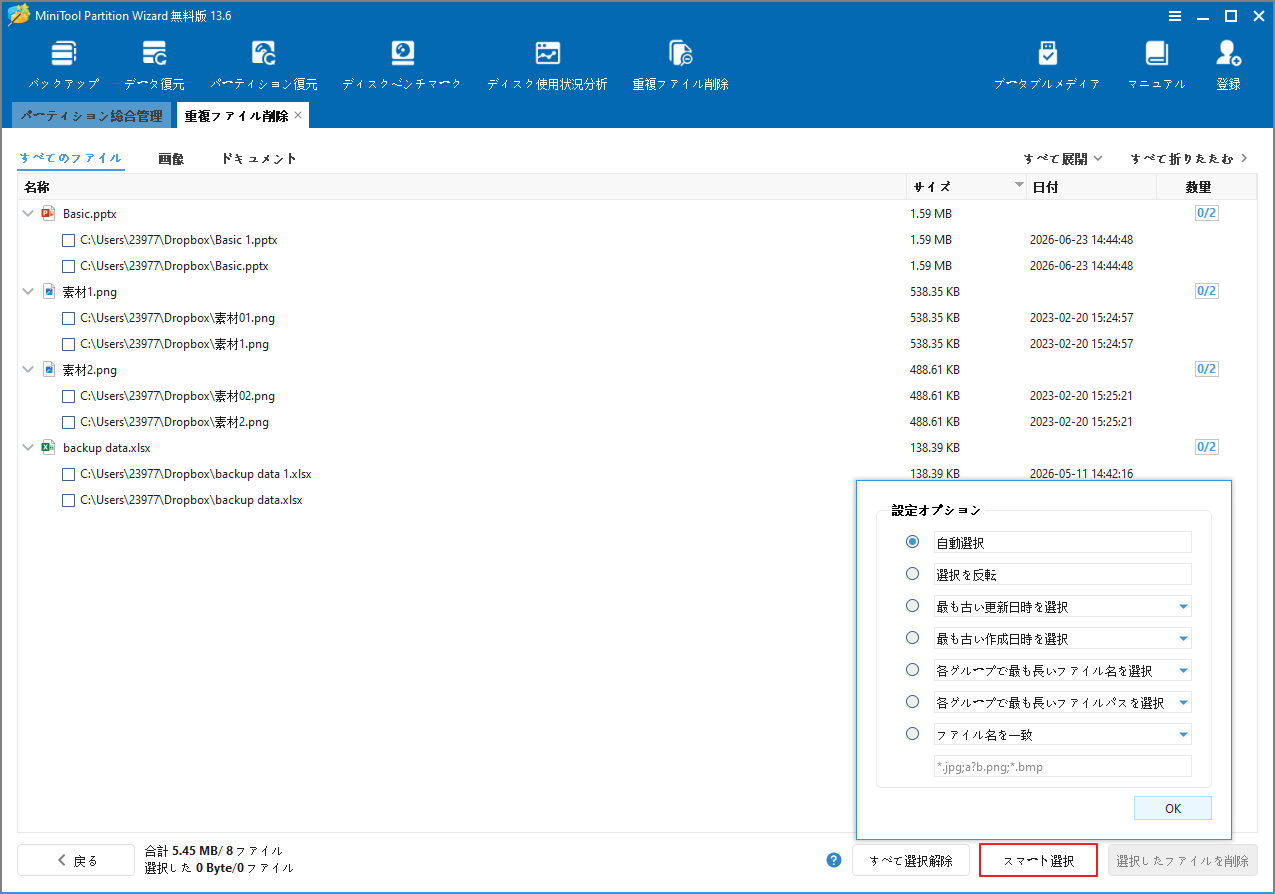Check the Dropbox\素材1.png file checkbox

point(68,344)
